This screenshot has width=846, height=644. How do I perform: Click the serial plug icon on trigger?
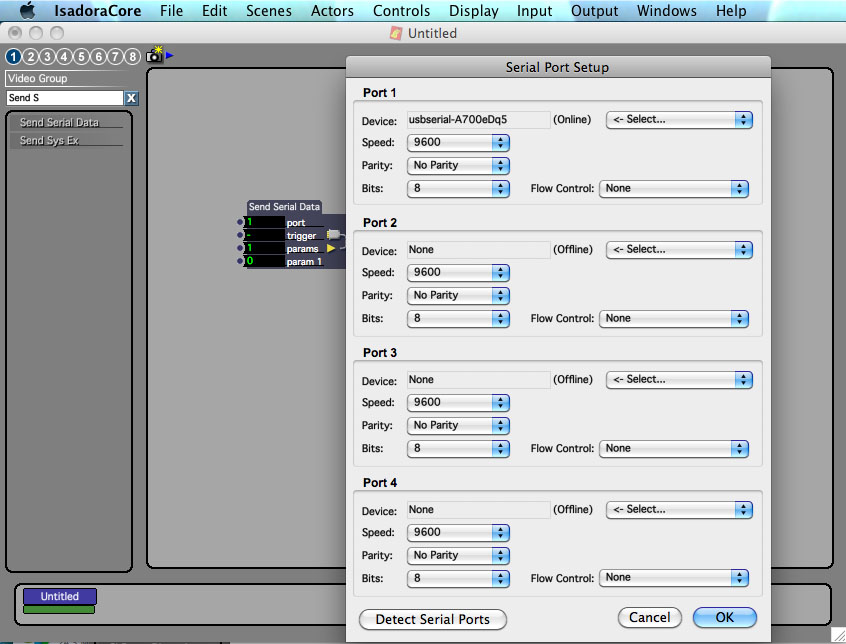[333, 235]
